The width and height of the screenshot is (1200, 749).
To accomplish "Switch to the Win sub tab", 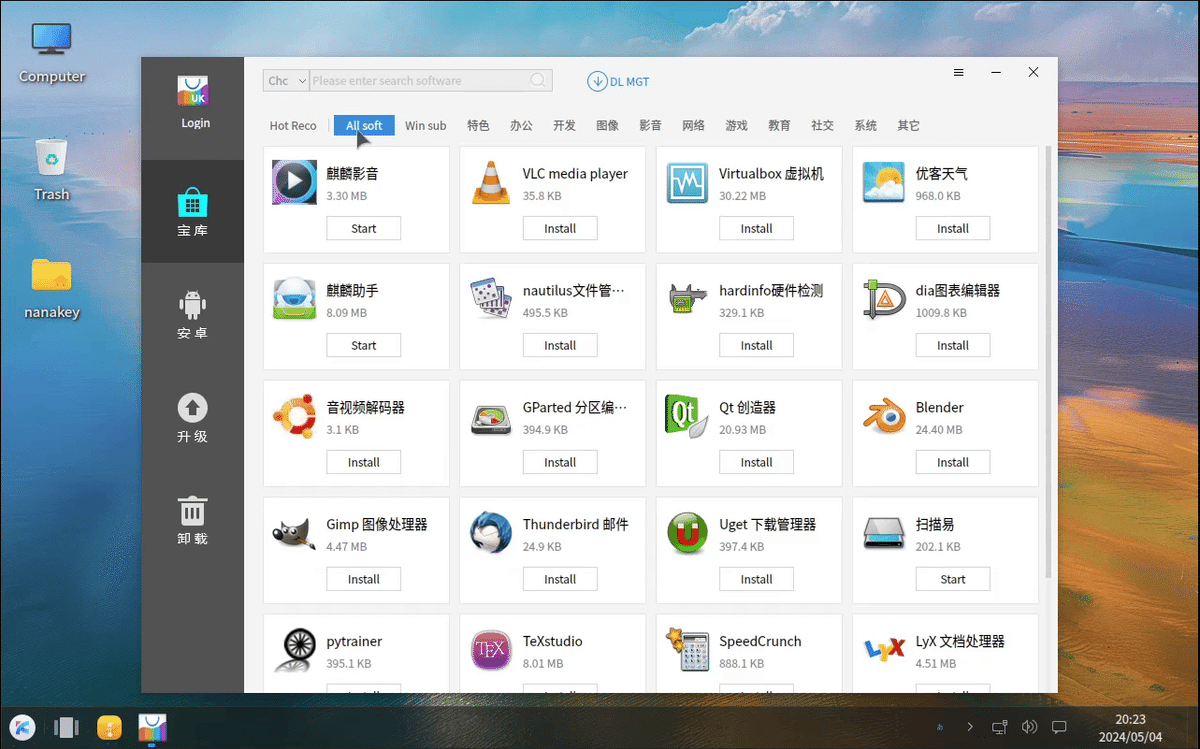I will (x=426, y=126).
